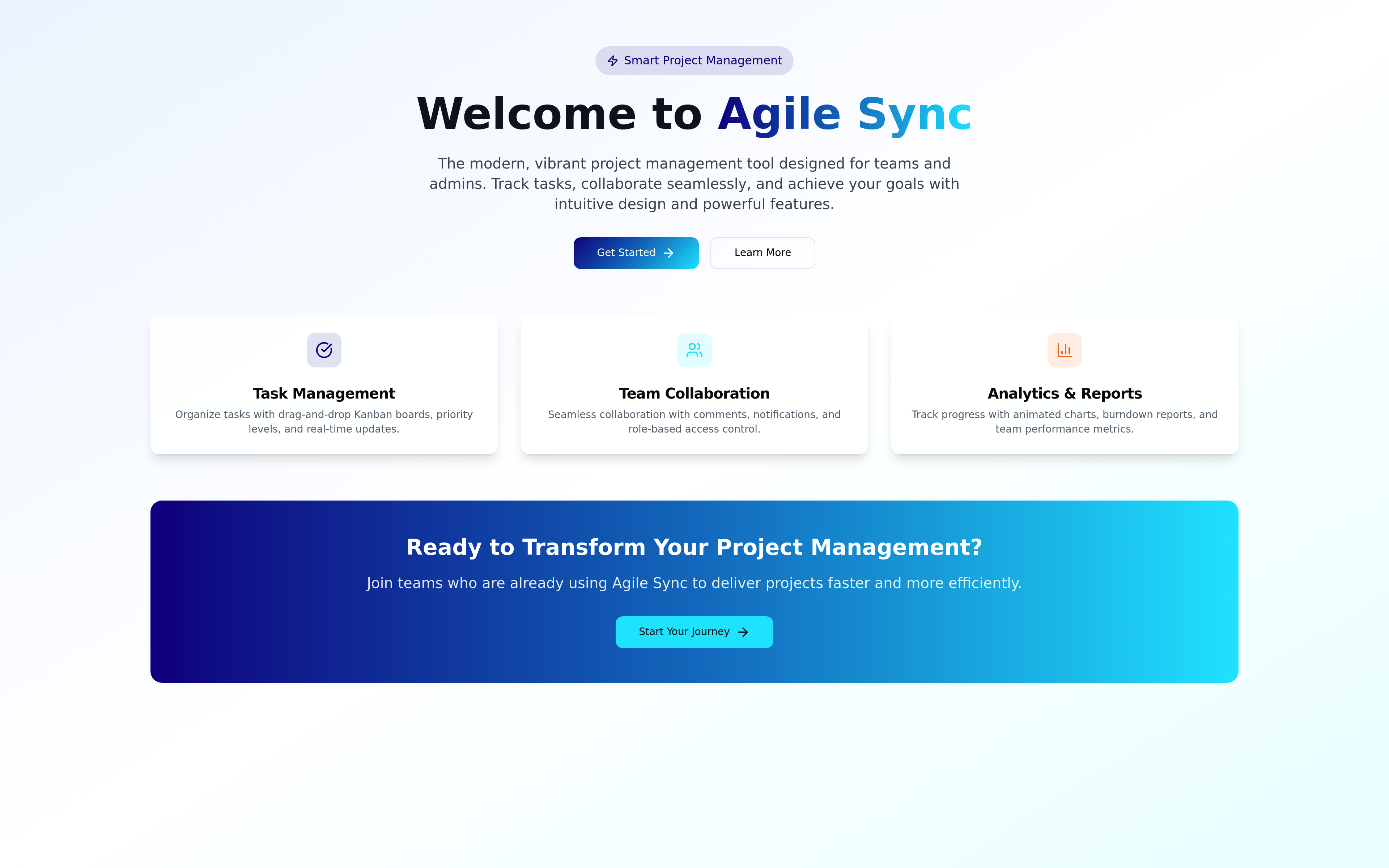The width and height of the screenshot is (1389, 868).
Task: Click the Join teams subtitle text
Action: 694,583
